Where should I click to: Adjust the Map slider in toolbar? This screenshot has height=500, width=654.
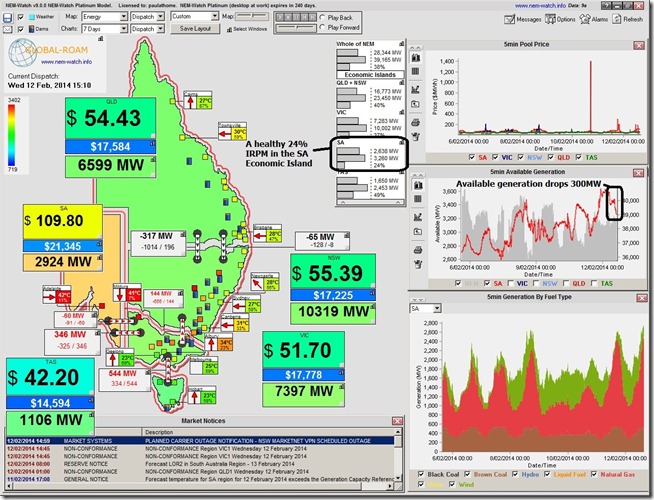(252, 17)
